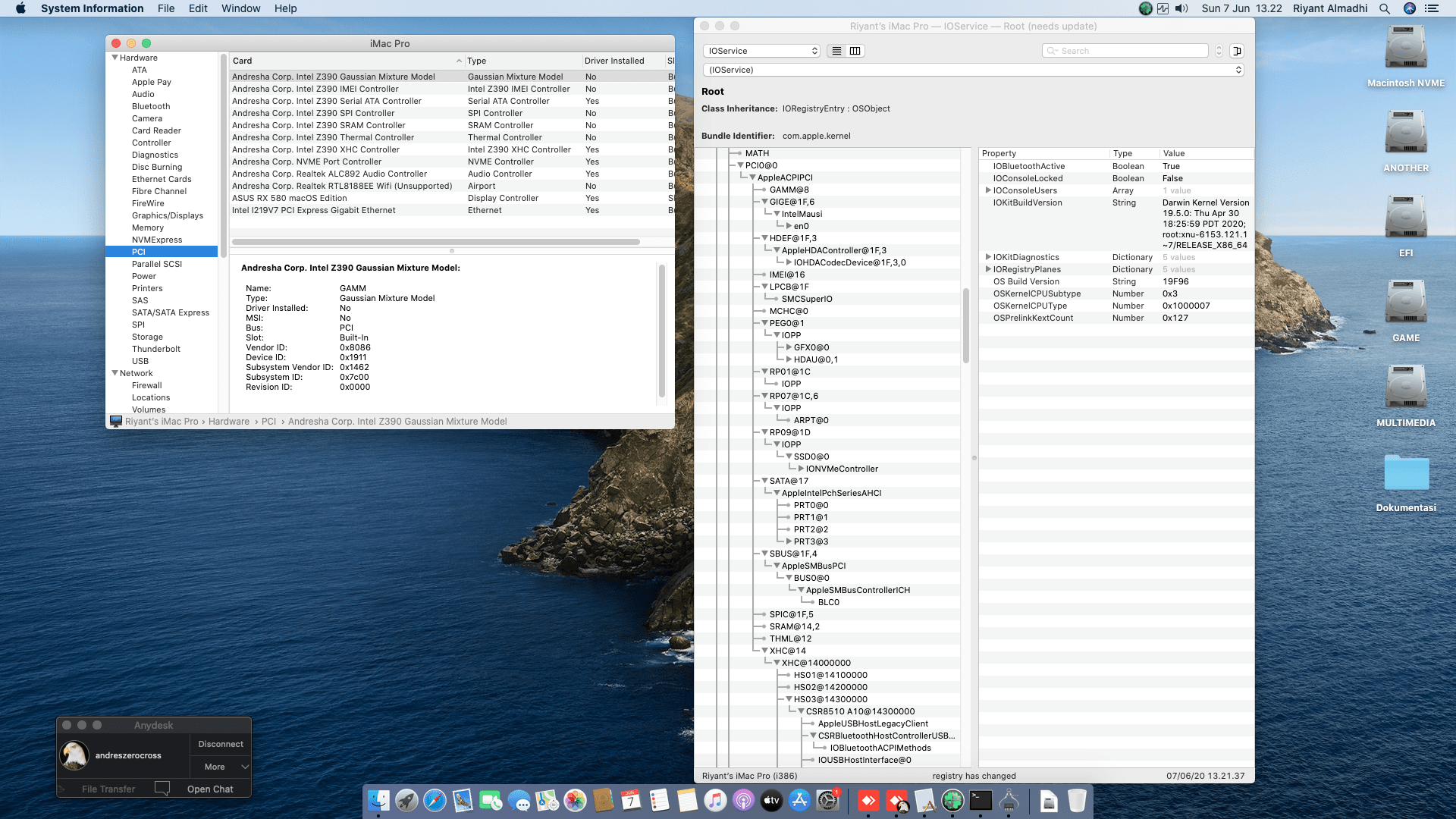Open Messages from the Dock
This screenshot has height=819, width=1456.
coord(519,800)
